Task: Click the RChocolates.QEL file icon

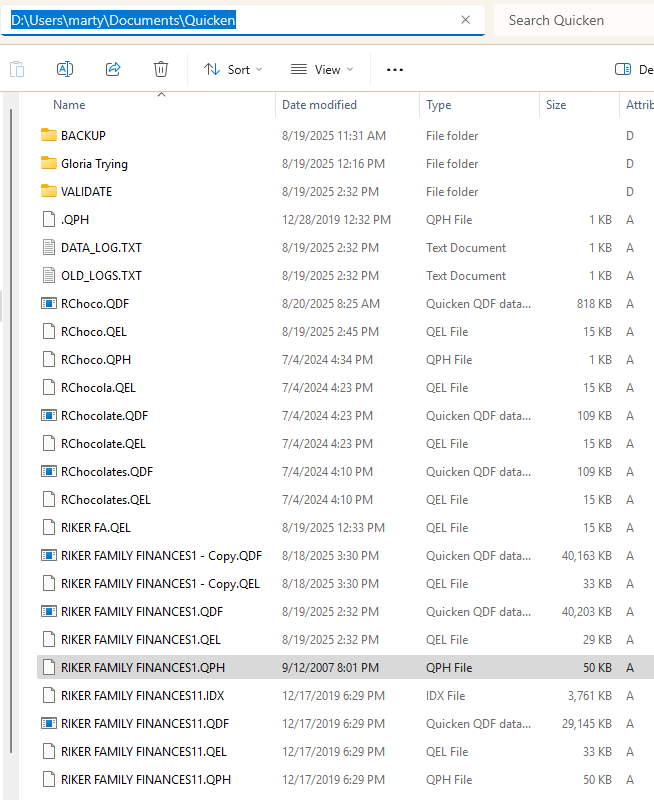Action: point(49,499)
